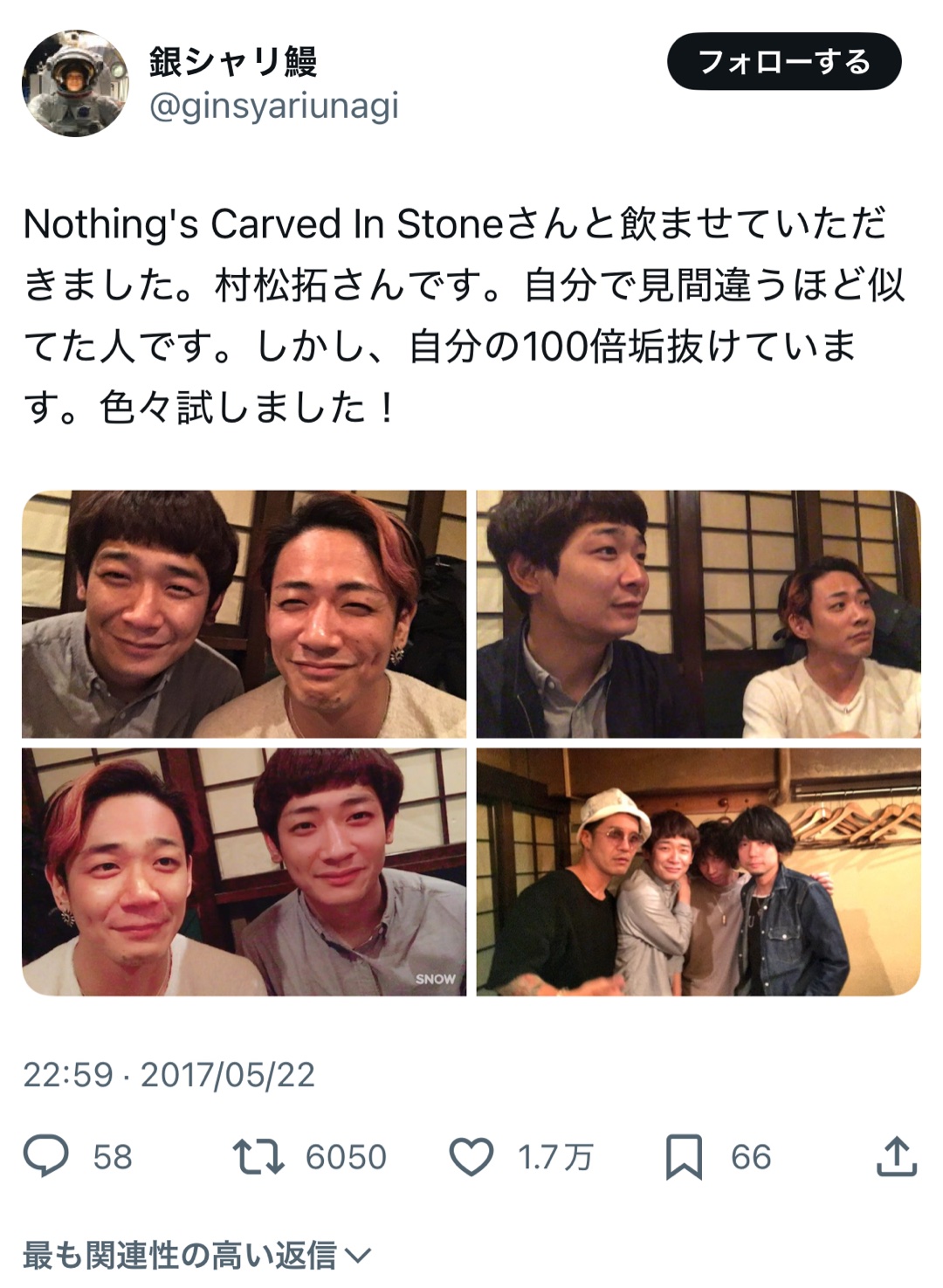View the 1.7万 likes count

click(x=555, y=1157)
